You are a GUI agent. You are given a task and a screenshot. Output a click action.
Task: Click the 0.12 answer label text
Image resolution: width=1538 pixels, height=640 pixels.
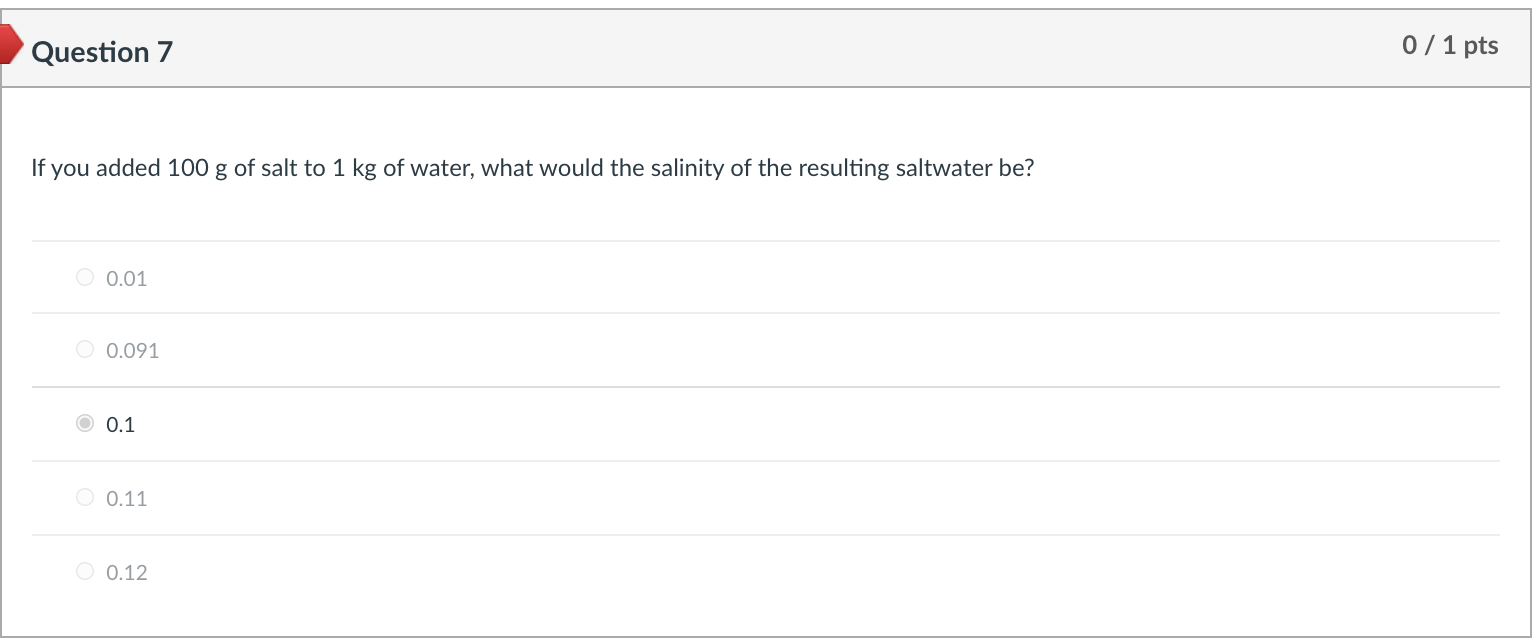coord(126,570)
